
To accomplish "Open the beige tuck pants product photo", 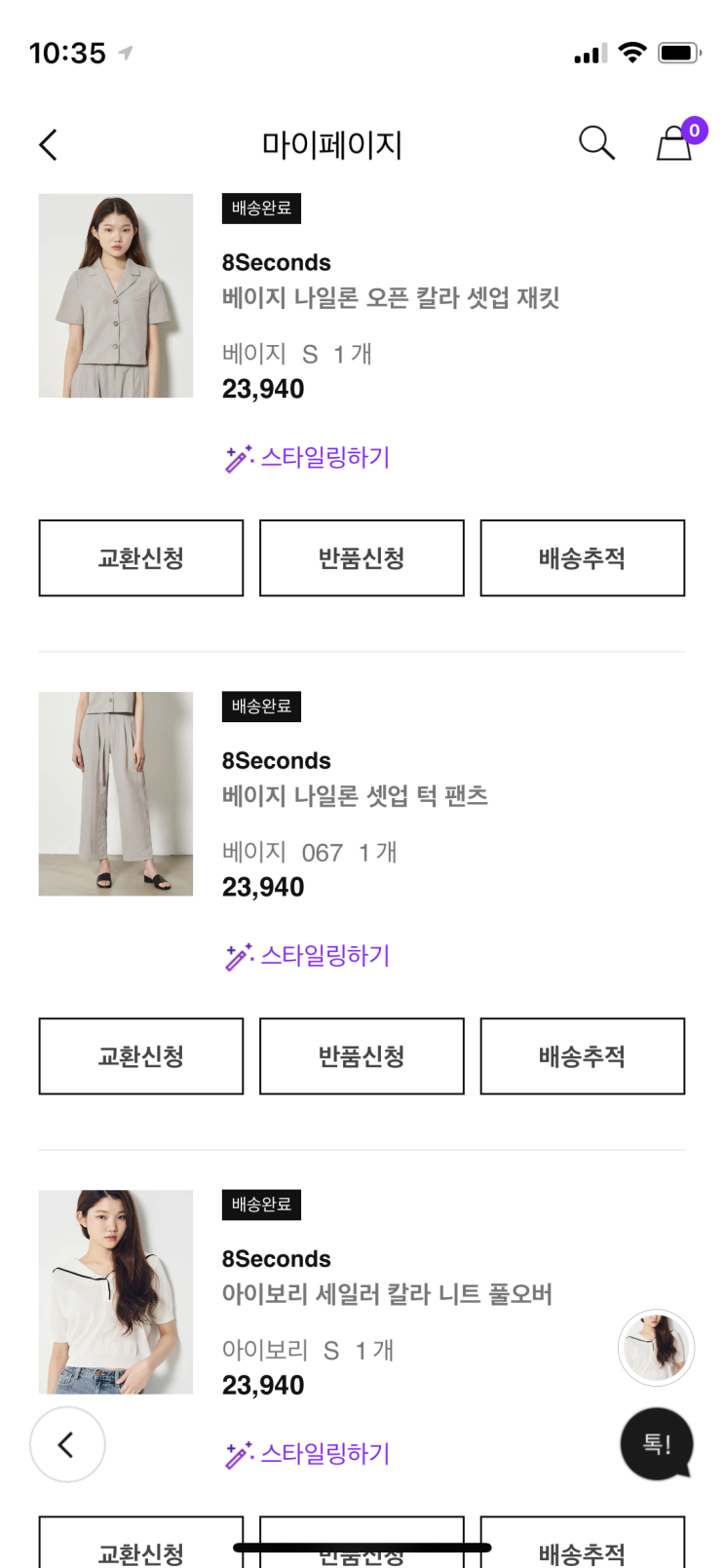I will point(116,794).
